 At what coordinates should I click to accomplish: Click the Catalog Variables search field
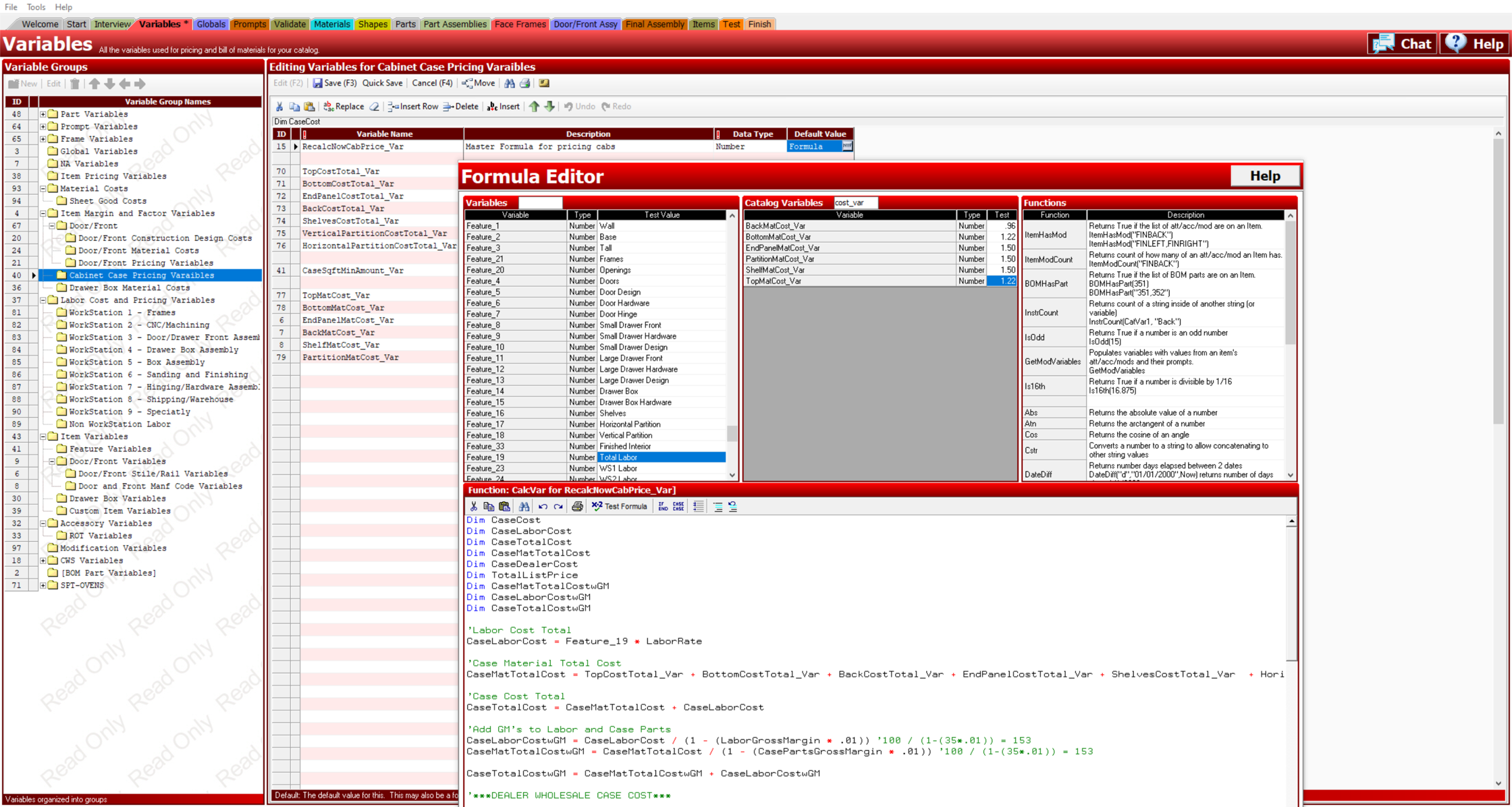click(x=855, y=202)
